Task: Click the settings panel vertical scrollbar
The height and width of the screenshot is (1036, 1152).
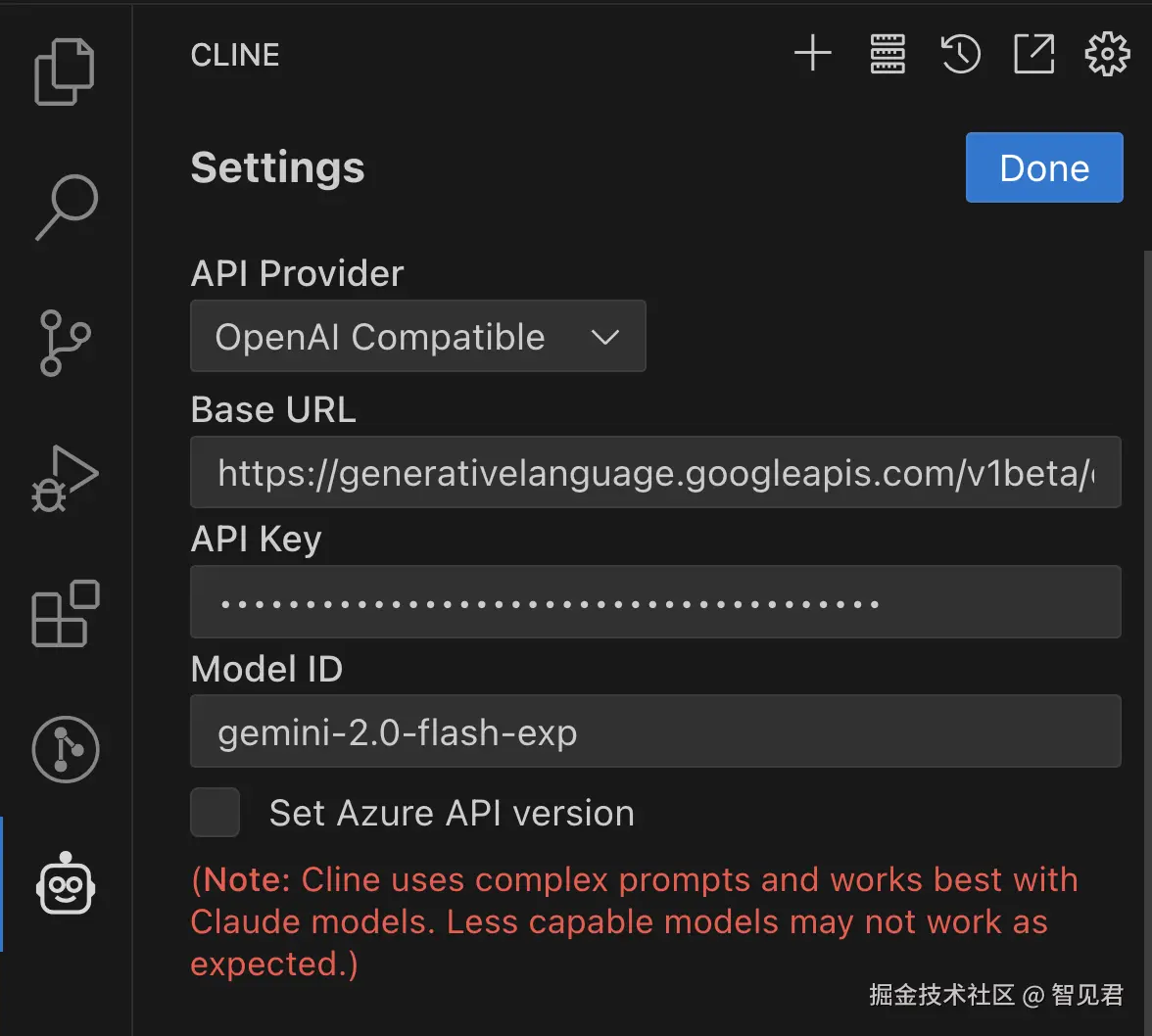Action: (1146, 588)
